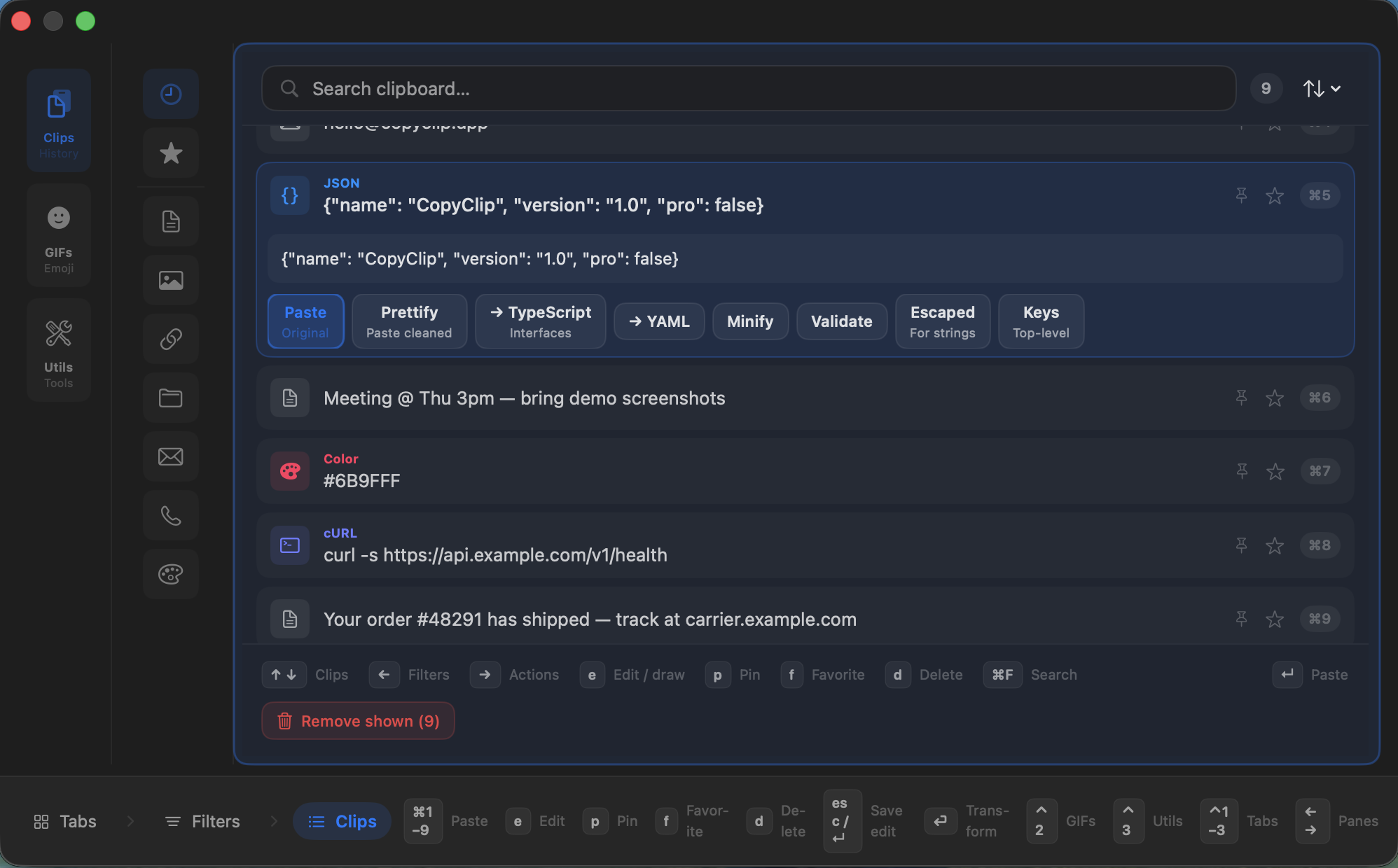Switch to Filters pane in bottom bar
Image resolution: width=1398 pixels, height=868 pixels.
pos(202,821)
